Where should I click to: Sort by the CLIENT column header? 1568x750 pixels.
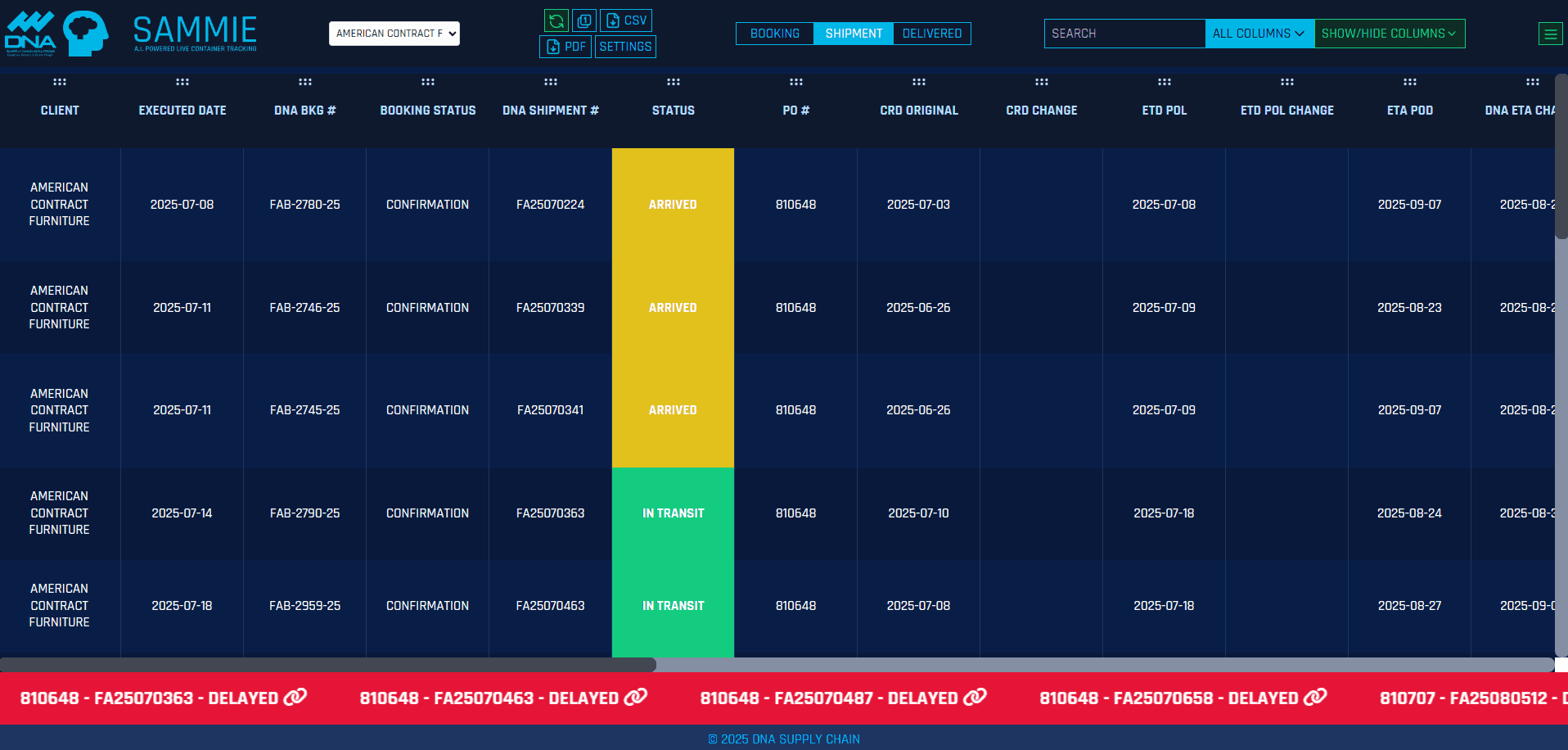click(60, 111)
